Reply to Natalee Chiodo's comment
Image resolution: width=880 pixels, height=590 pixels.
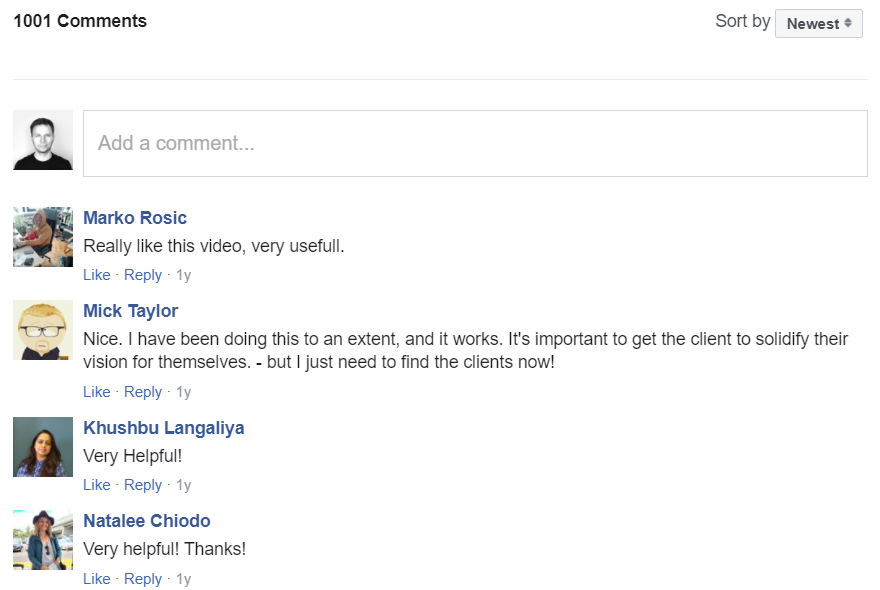click(143, 579)
